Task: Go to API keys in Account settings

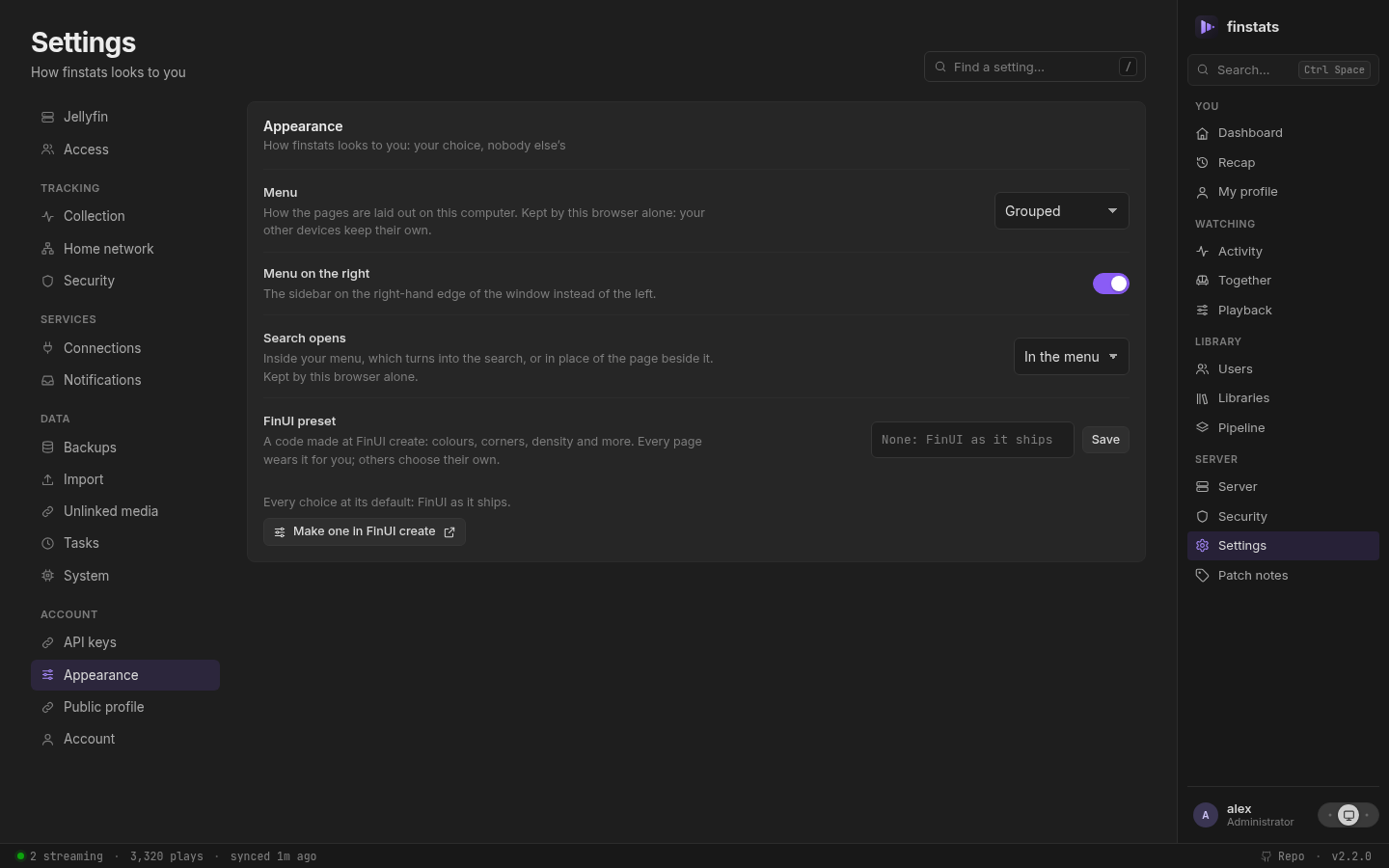Action: click(x=125, y=642)
